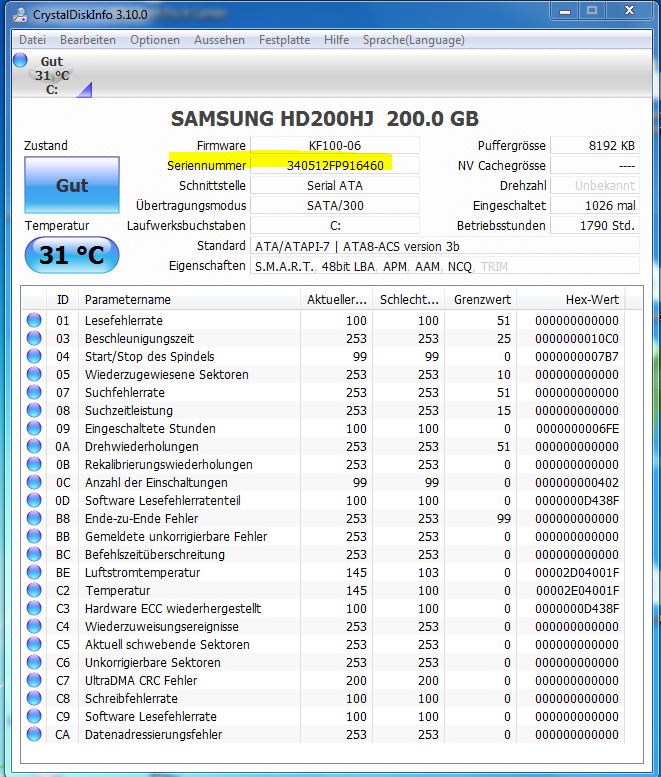Click the ID column header
This screenshot has height=777, width=661.
[x=63, y=299]
